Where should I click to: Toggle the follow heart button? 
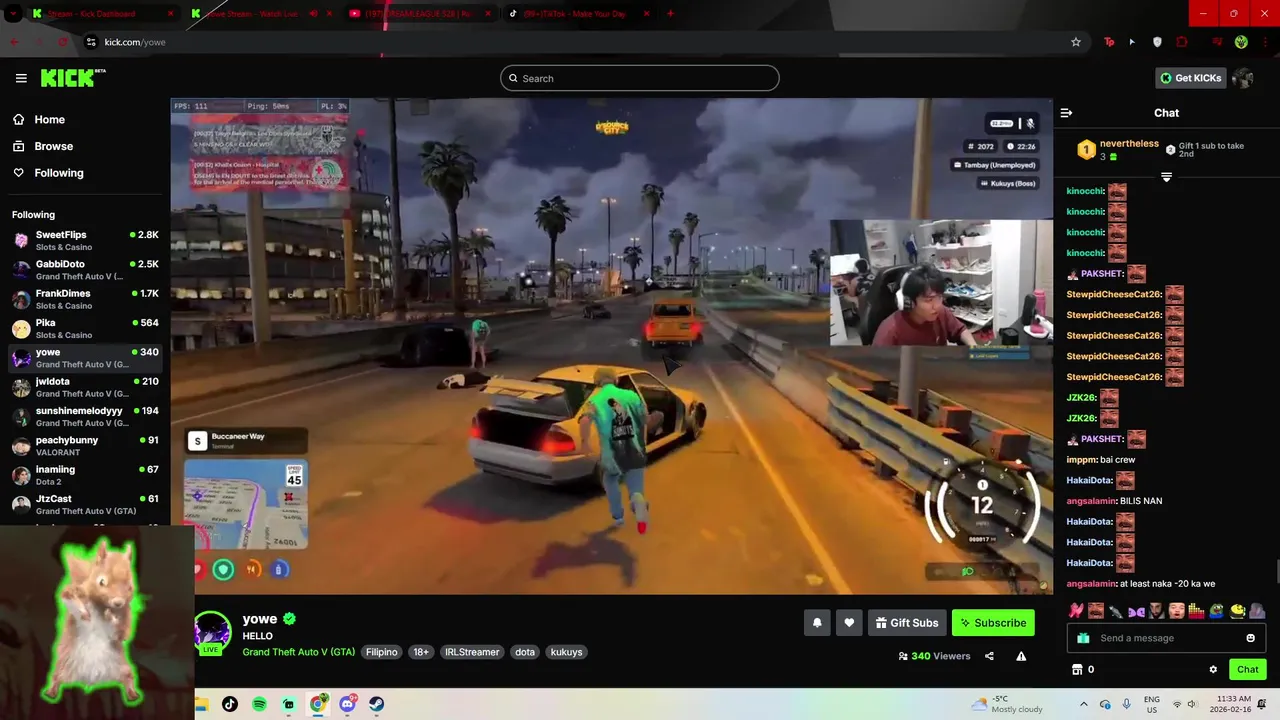tap(849, 623)
